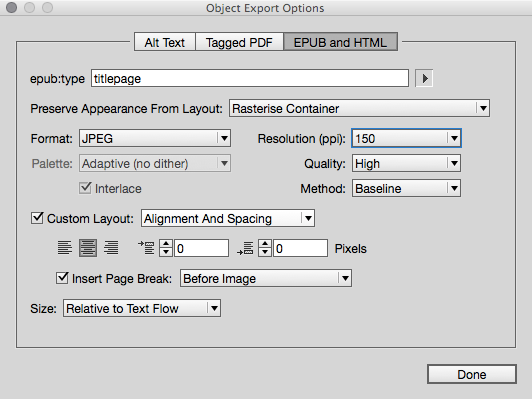
Task: Click the Done button
Action: pyautogui.click(x=472, y=374)
